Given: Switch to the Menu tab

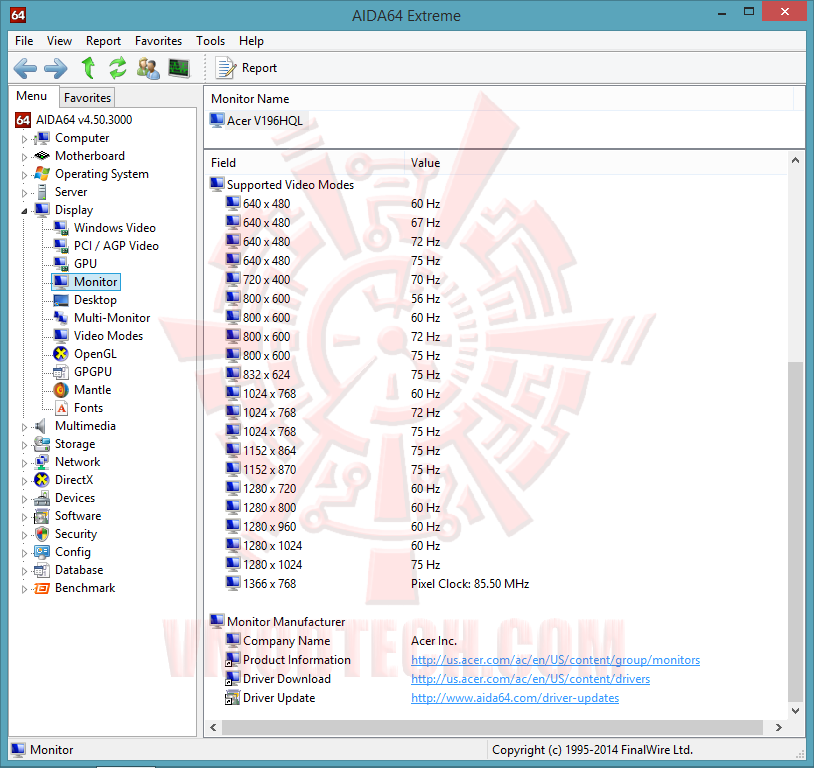Looking at the screenshot, I should coord(32,96).
